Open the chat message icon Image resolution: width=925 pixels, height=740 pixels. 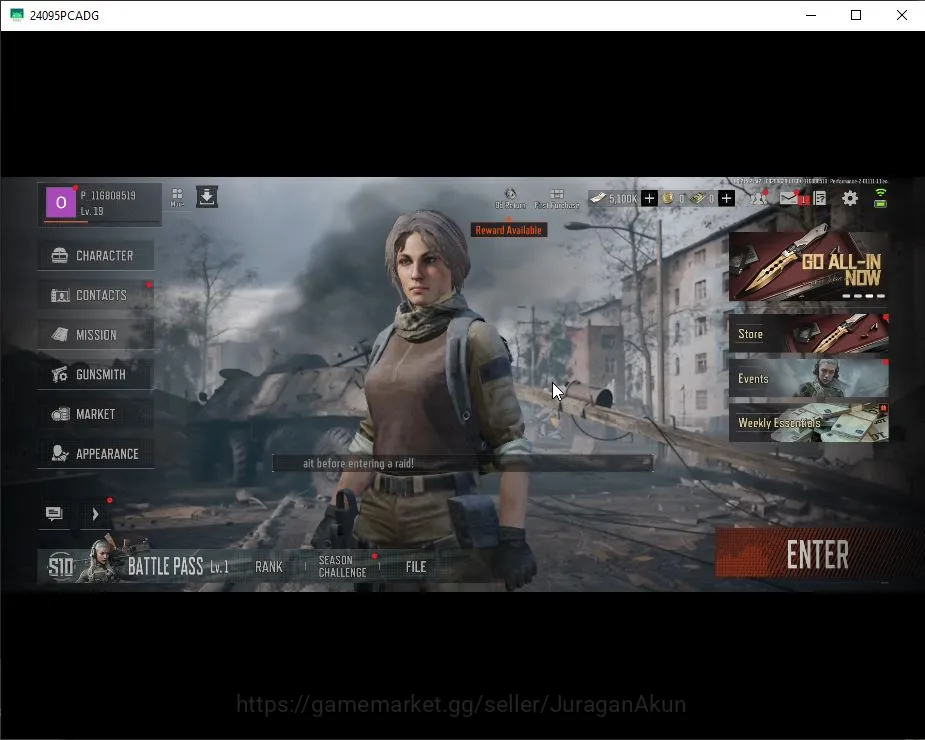pos(54,513)
